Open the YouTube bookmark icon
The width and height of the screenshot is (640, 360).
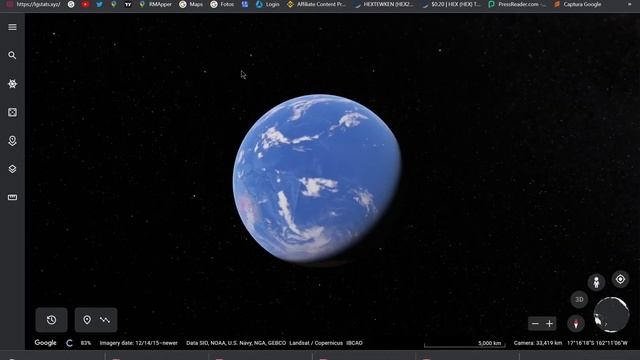(x=85, y=4)
